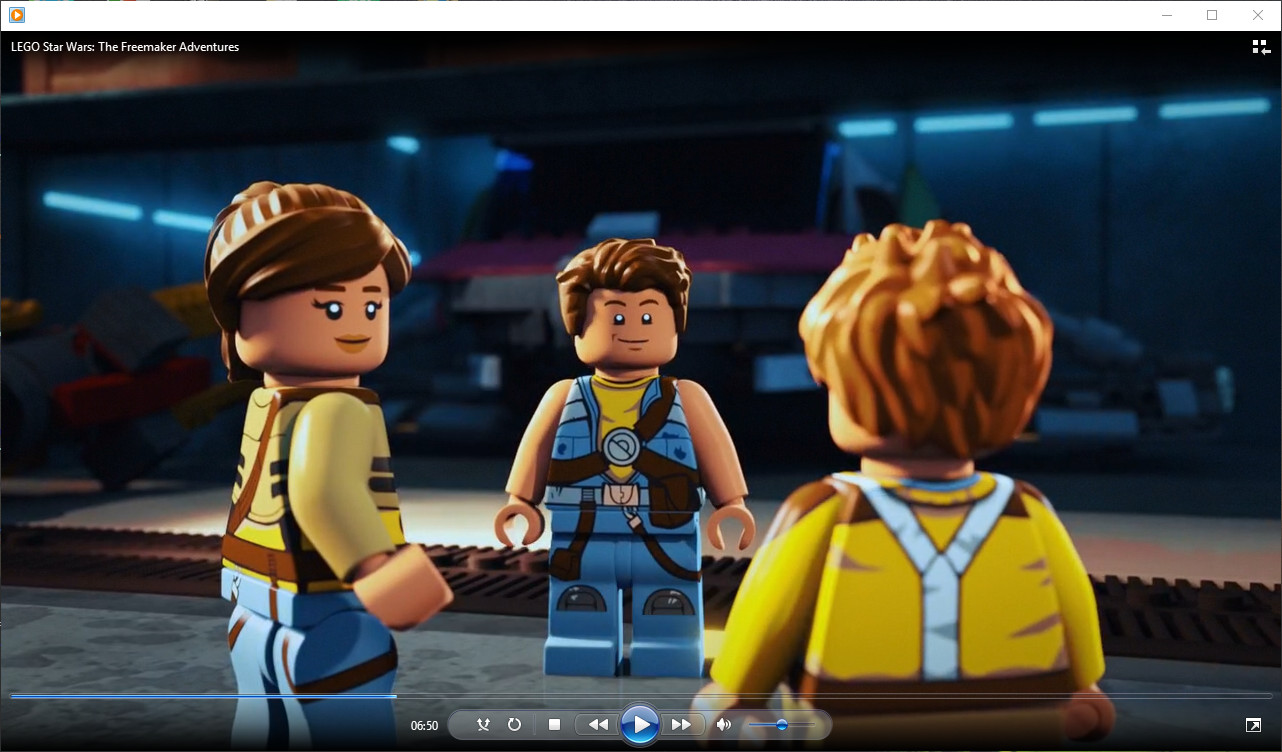Mute the audio with speaker icon

724,725
